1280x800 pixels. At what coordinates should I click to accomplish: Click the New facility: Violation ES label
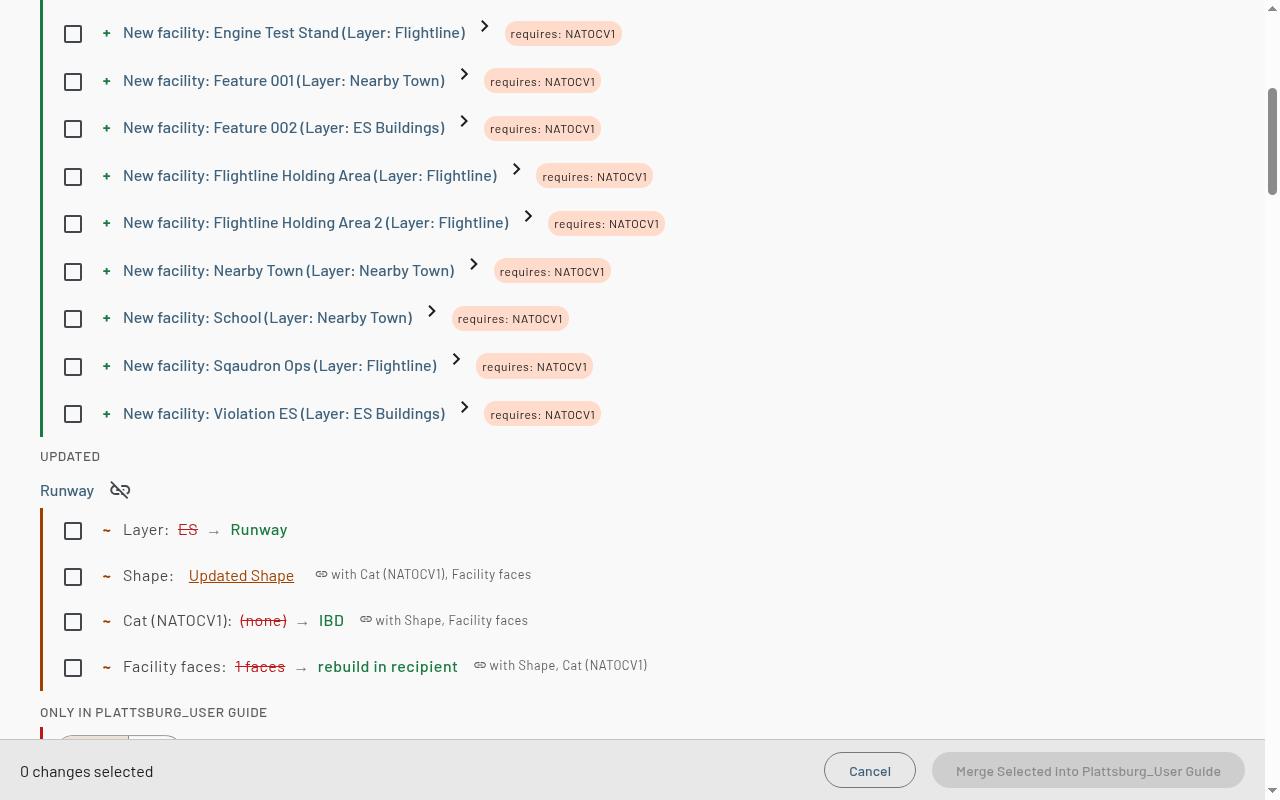click(284, 414)
